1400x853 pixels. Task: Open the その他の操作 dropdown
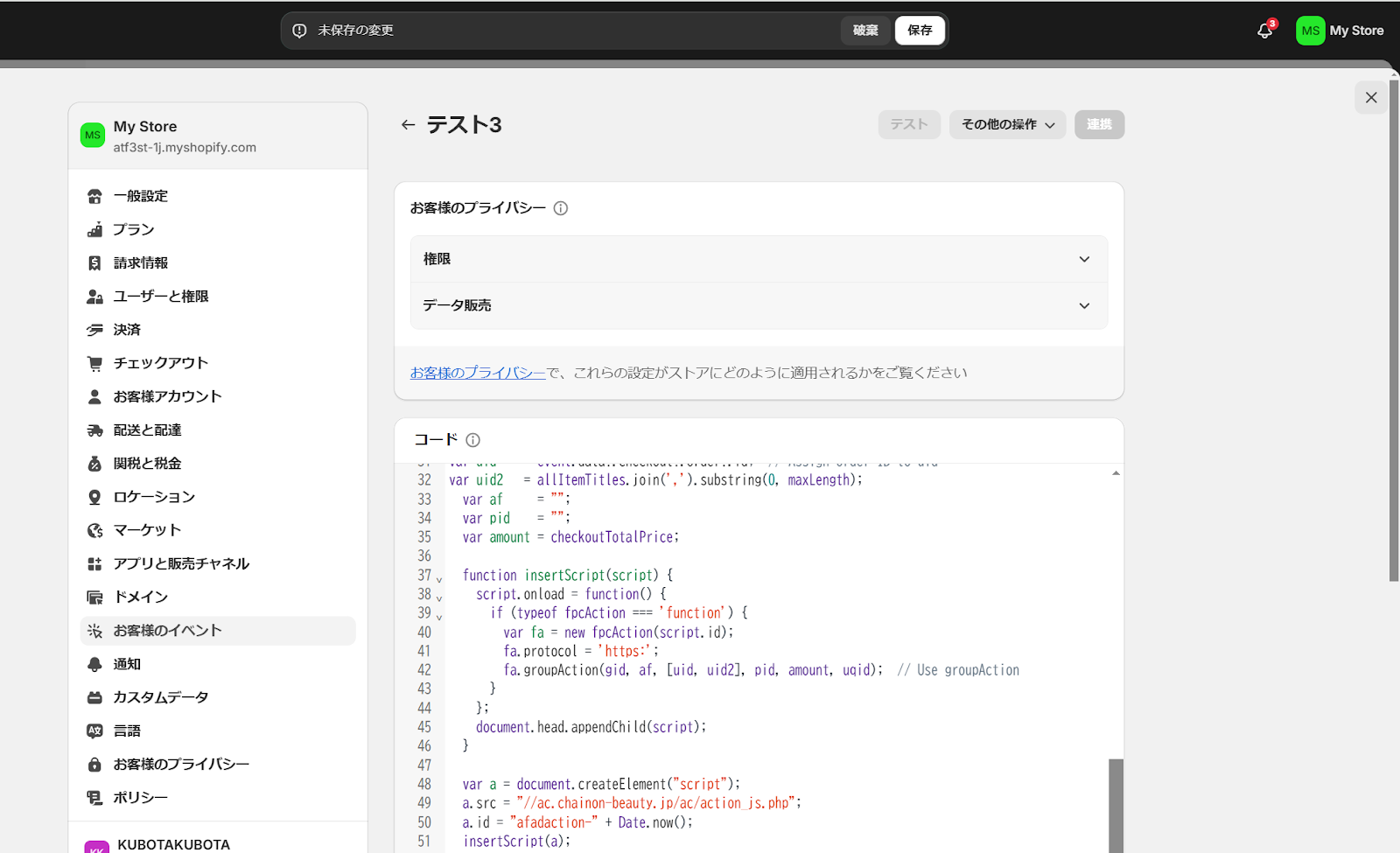[x=1007, y=125]
